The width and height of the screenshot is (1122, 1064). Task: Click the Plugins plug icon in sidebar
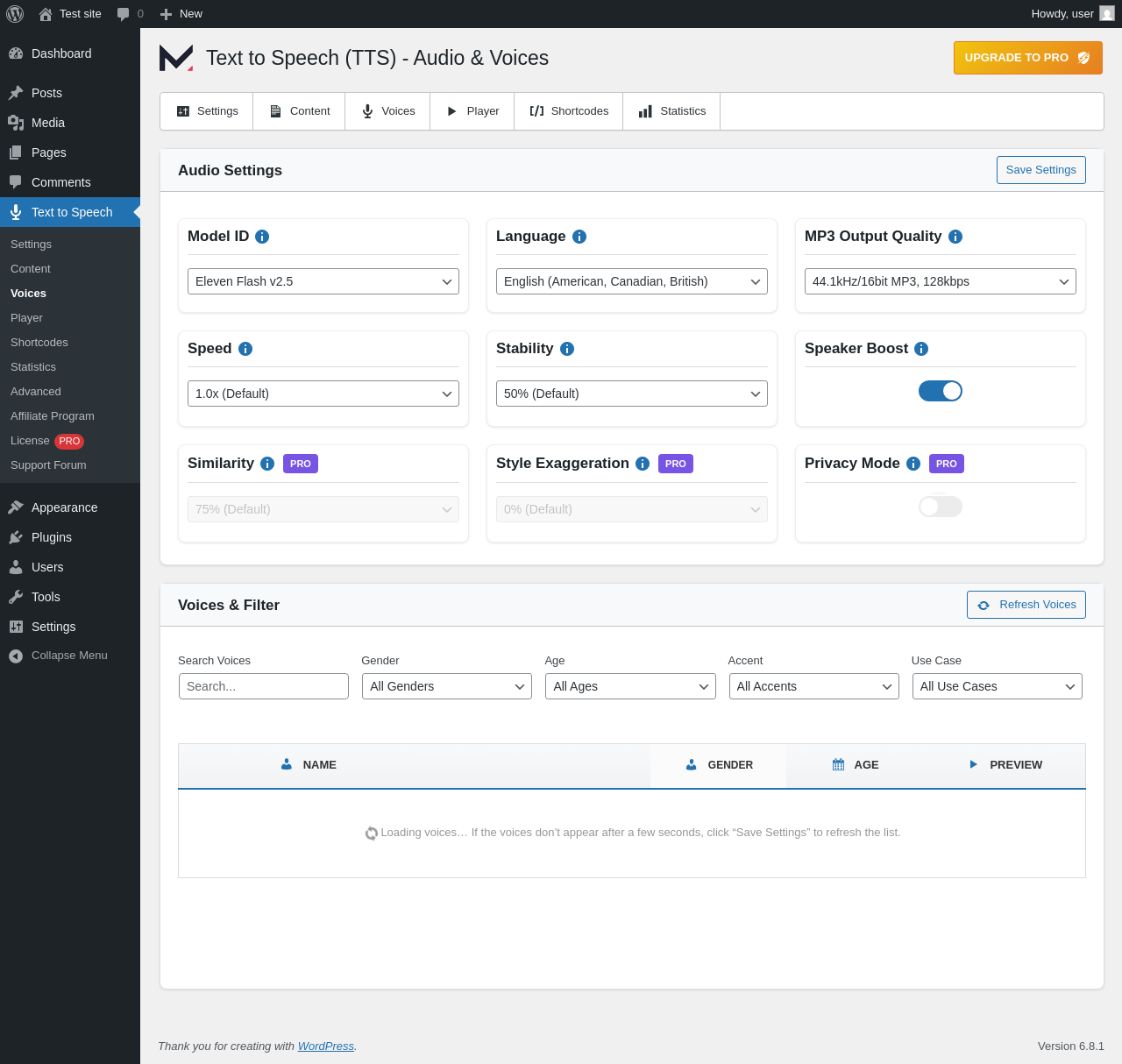pyautogui.click(x=16, y=537)
